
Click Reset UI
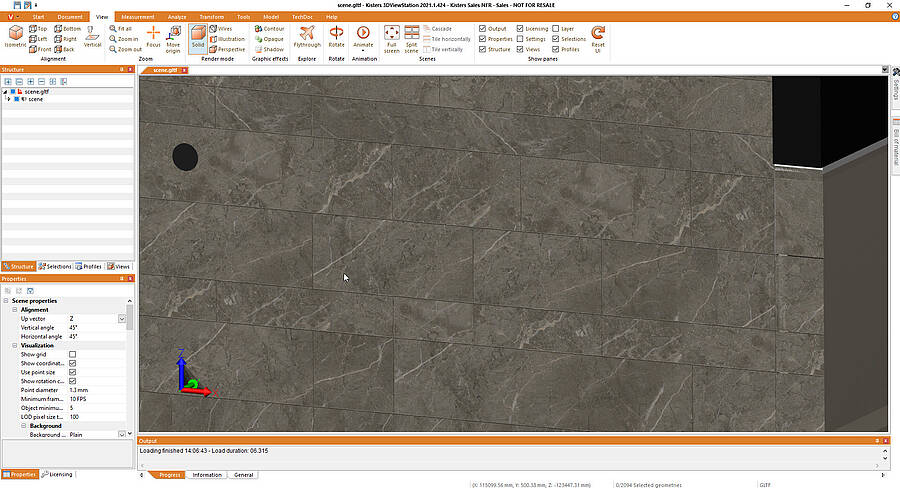click(598, 39)
